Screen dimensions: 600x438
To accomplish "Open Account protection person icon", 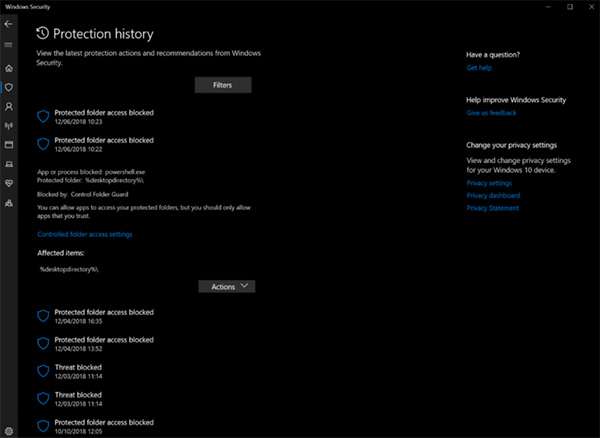I will [x=9, y=106].
